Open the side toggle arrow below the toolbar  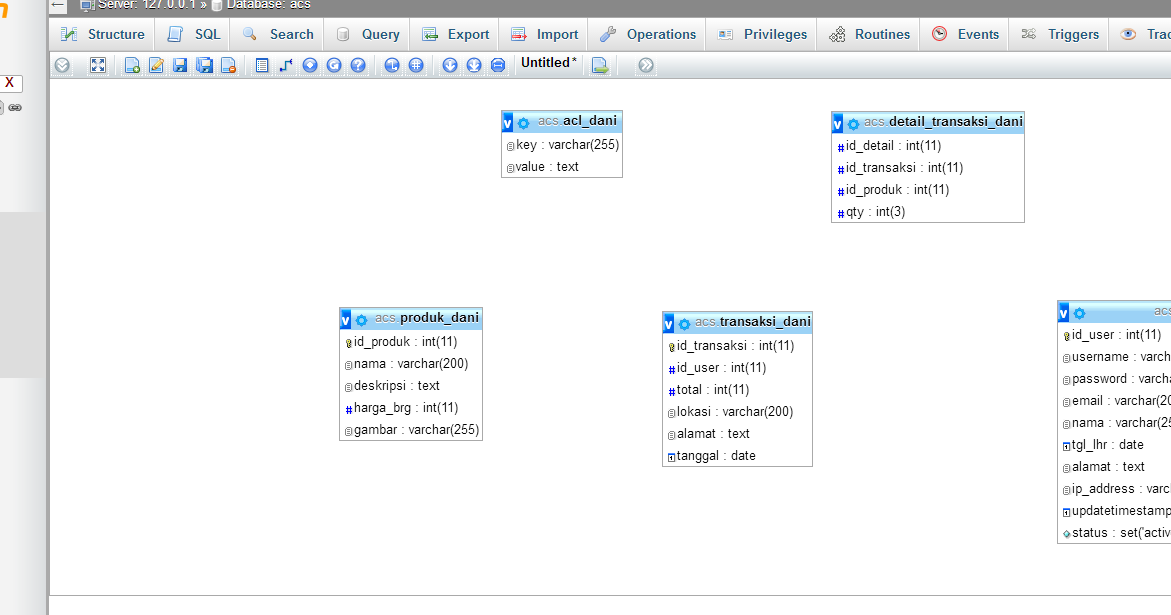(62, 65)
